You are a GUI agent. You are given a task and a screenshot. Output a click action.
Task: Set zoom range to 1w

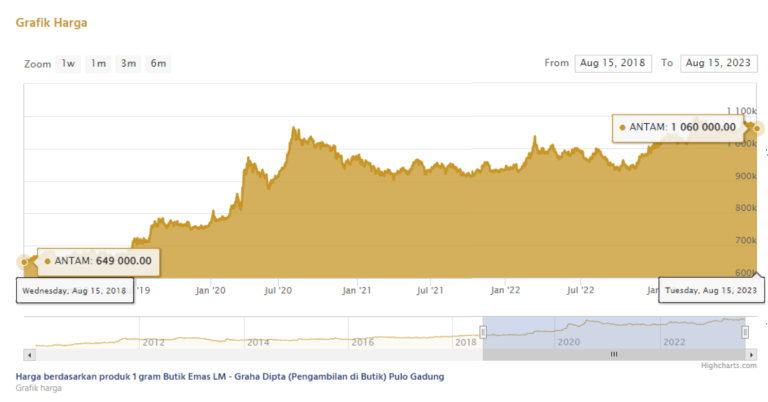(68, 64)
